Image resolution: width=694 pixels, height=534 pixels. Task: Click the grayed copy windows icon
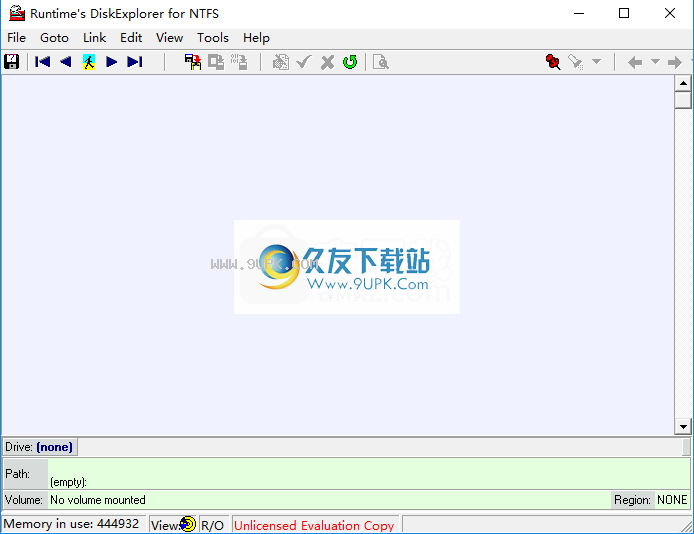point(216,62)
